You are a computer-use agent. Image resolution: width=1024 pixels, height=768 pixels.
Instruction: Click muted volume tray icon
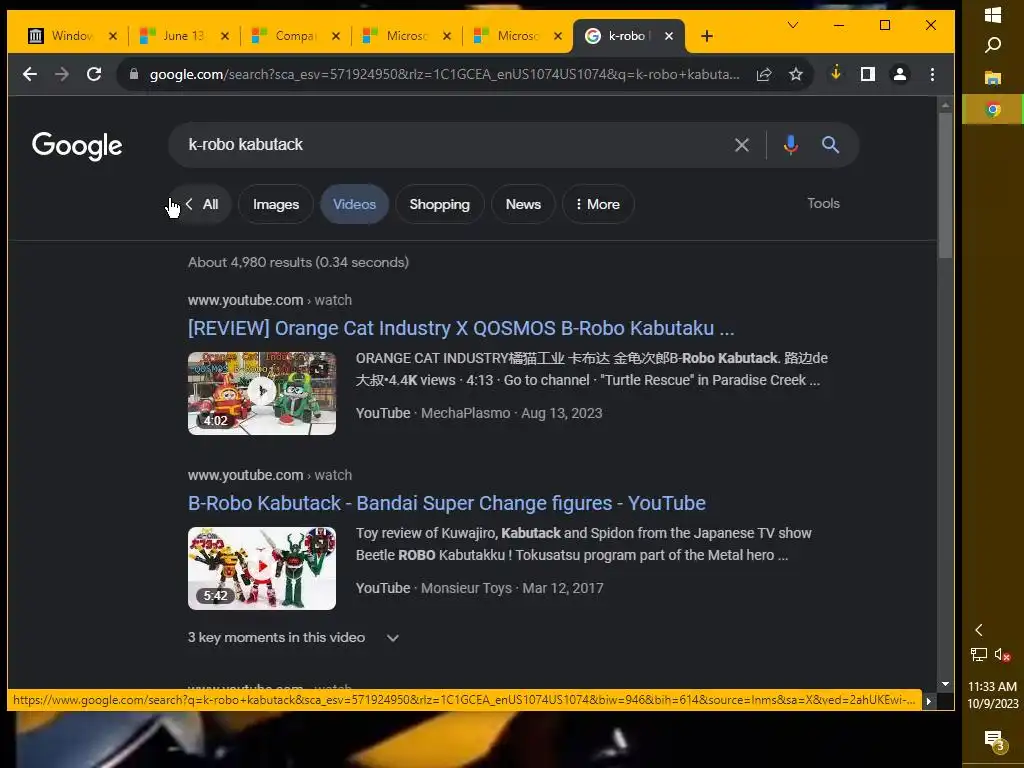(1002, 654)
